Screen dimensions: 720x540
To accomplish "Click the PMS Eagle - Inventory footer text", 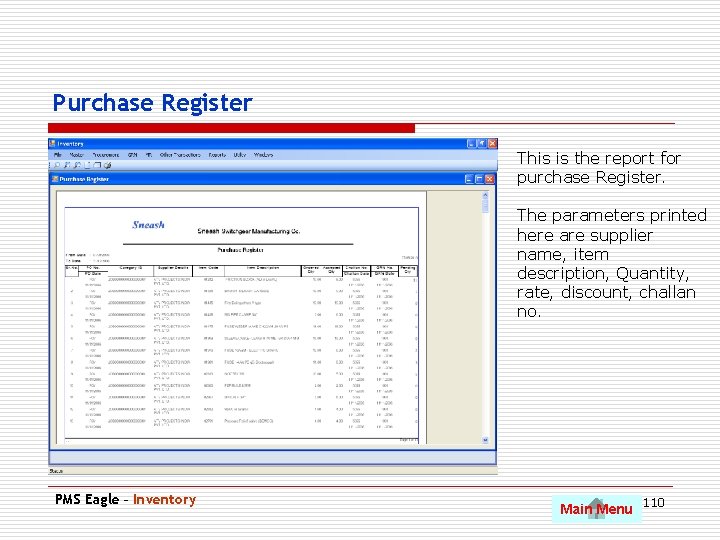I will [125, 500].
